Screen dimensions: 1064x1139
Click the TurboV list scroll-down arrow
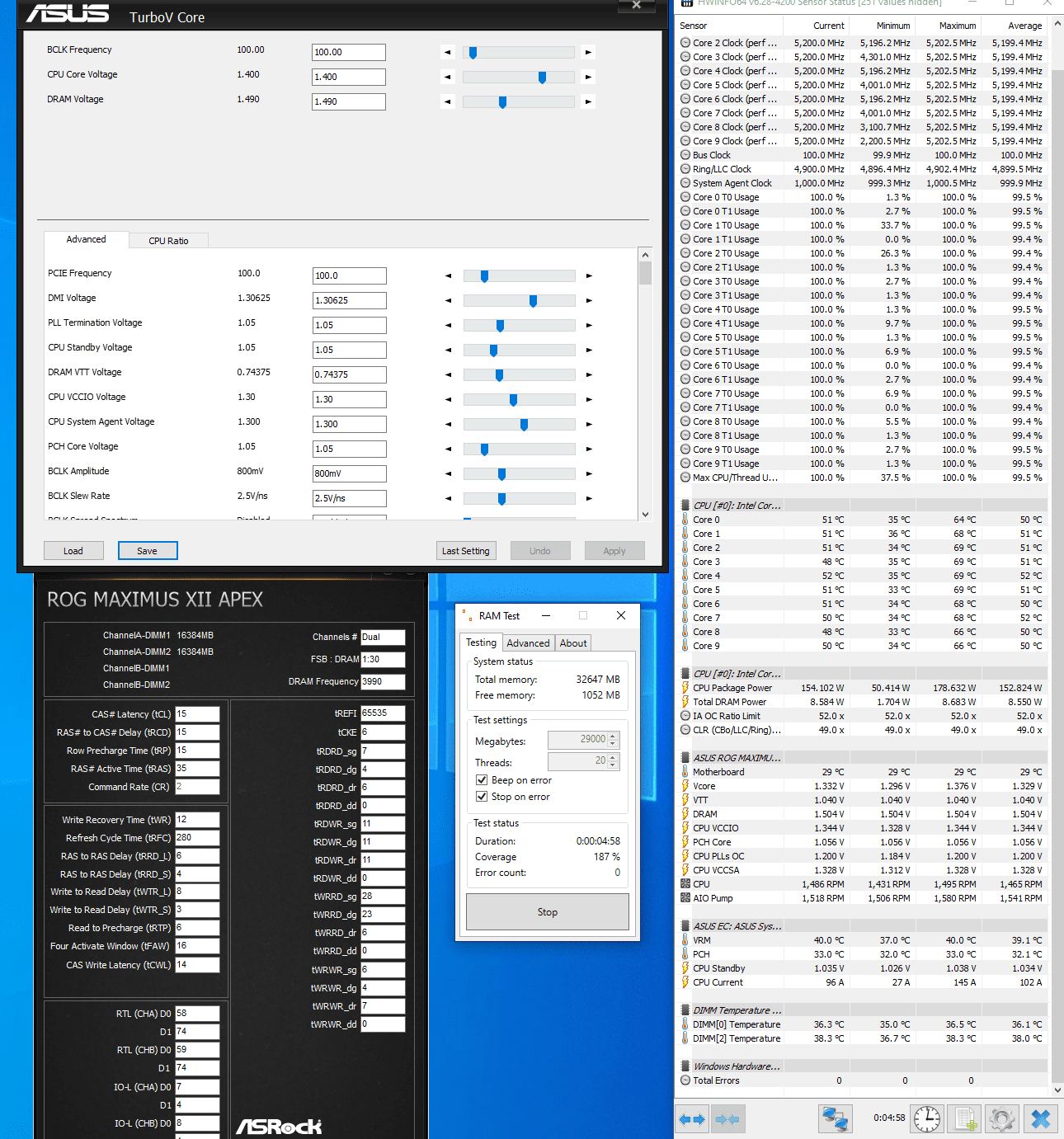(x=645, y=514)
